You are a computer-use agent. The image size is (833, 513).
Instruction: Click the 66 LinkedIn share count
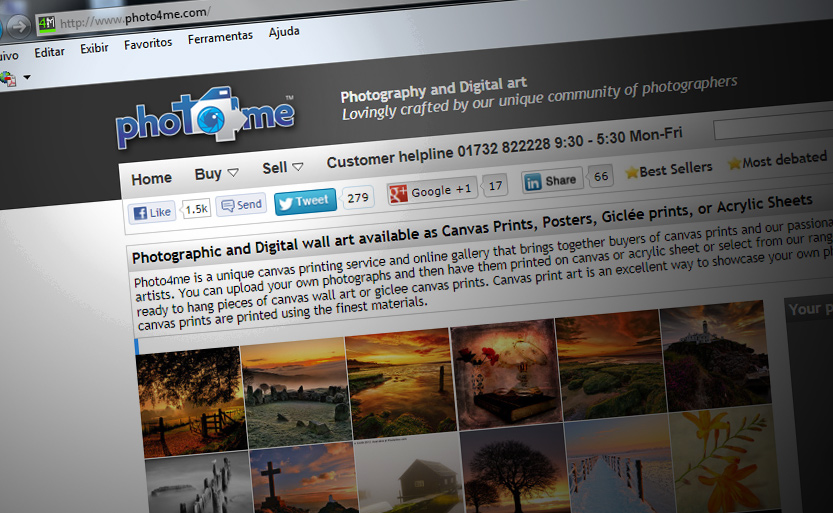click(601, 176)
